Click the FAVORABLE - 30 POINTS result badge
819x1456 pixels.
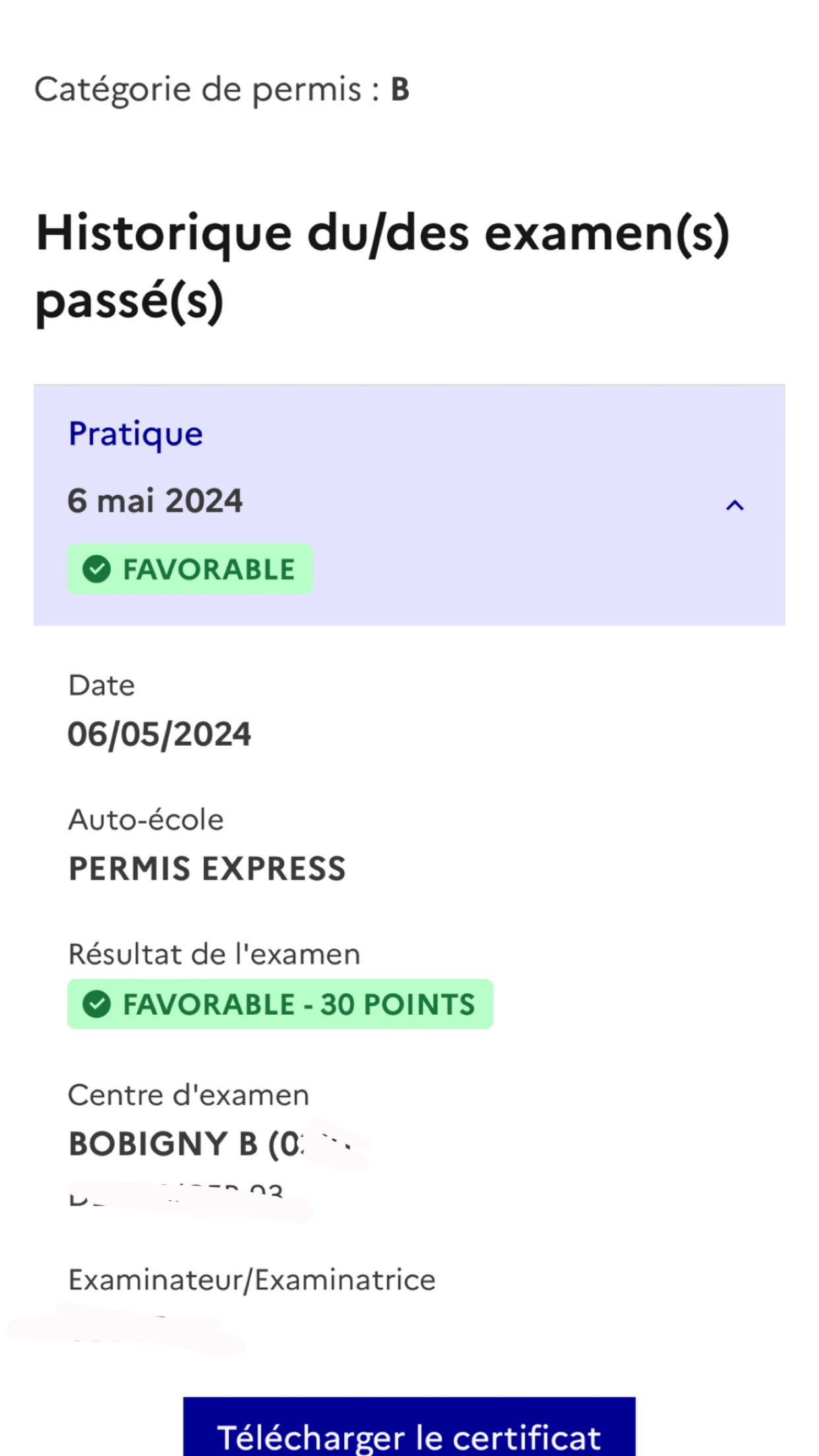coord(280,1004)
